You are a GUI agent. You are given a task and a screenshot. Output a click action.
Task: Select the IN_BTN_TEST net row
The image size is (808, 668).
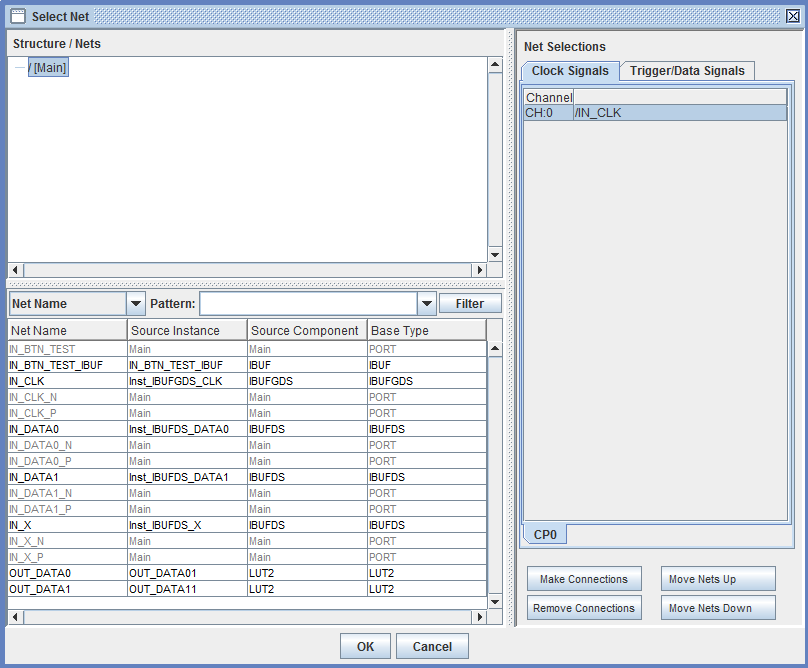click(247, 349)
